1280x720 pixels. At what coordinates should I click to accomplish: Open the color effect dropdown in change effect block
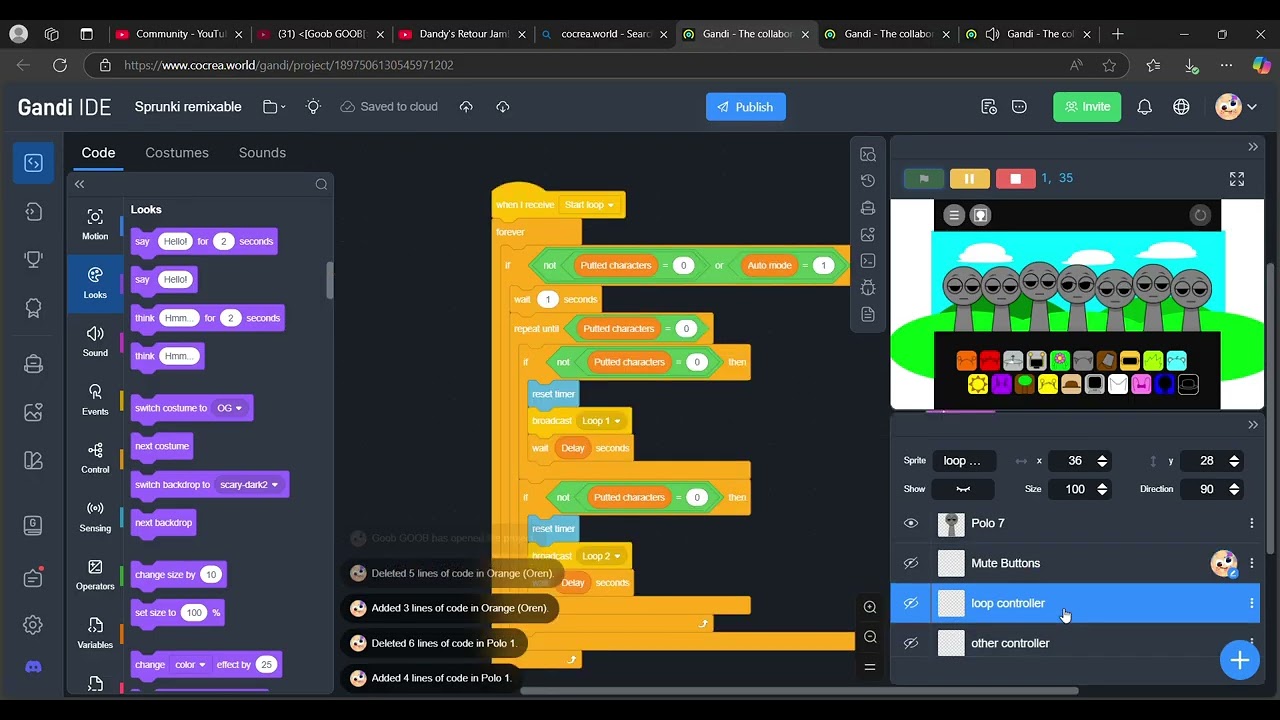tap(190, 665)
